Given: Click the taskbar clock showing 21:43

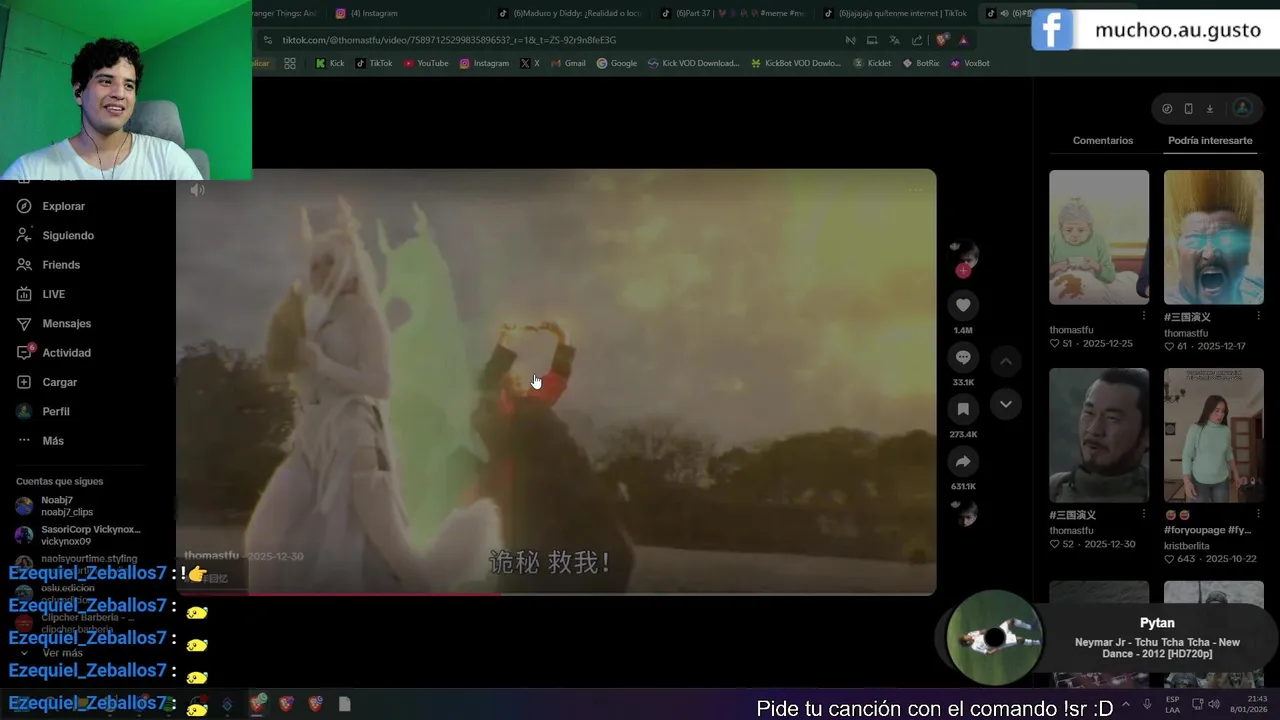Looking at the screenshot, I should 1249,704.
